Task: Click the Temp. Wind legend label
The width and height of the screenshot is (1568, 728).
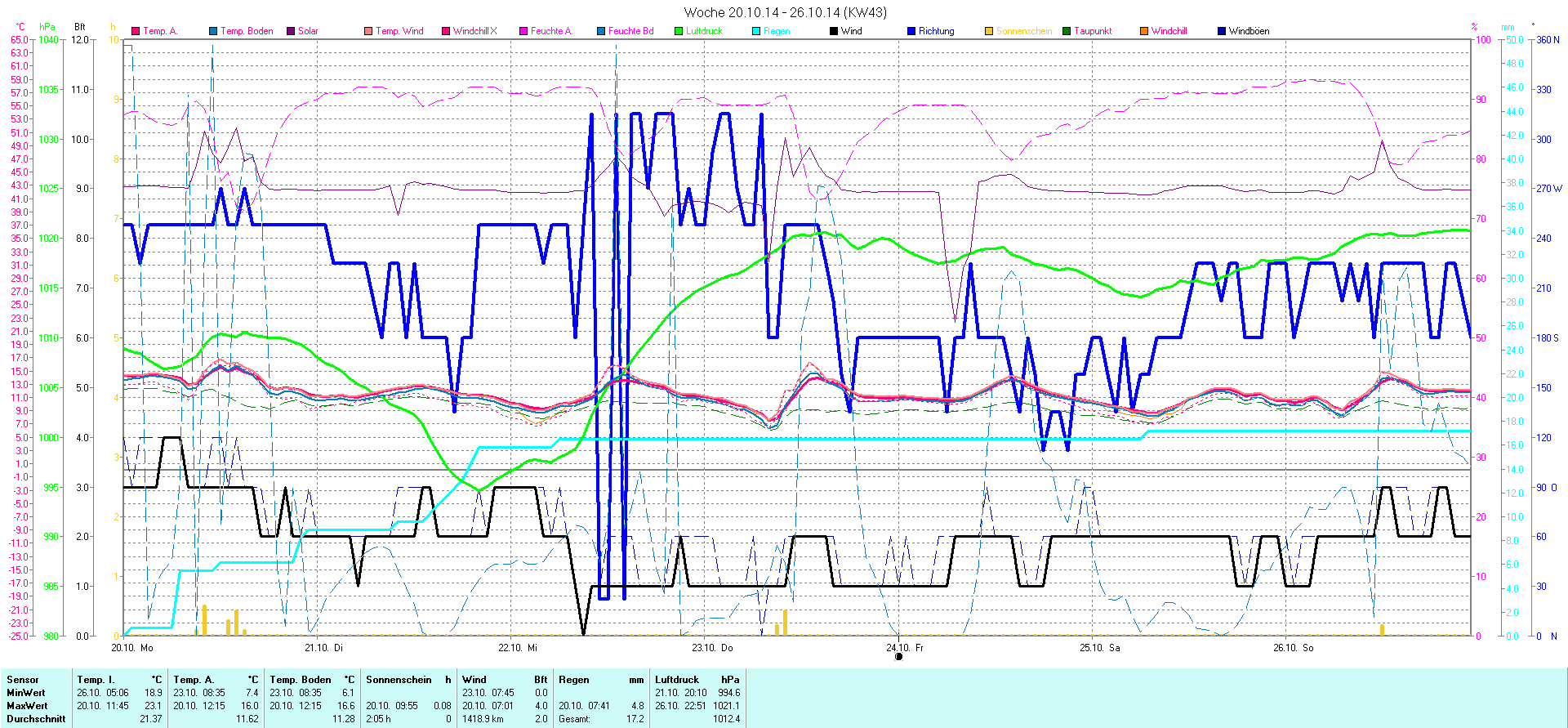Action: coord(399,31)
